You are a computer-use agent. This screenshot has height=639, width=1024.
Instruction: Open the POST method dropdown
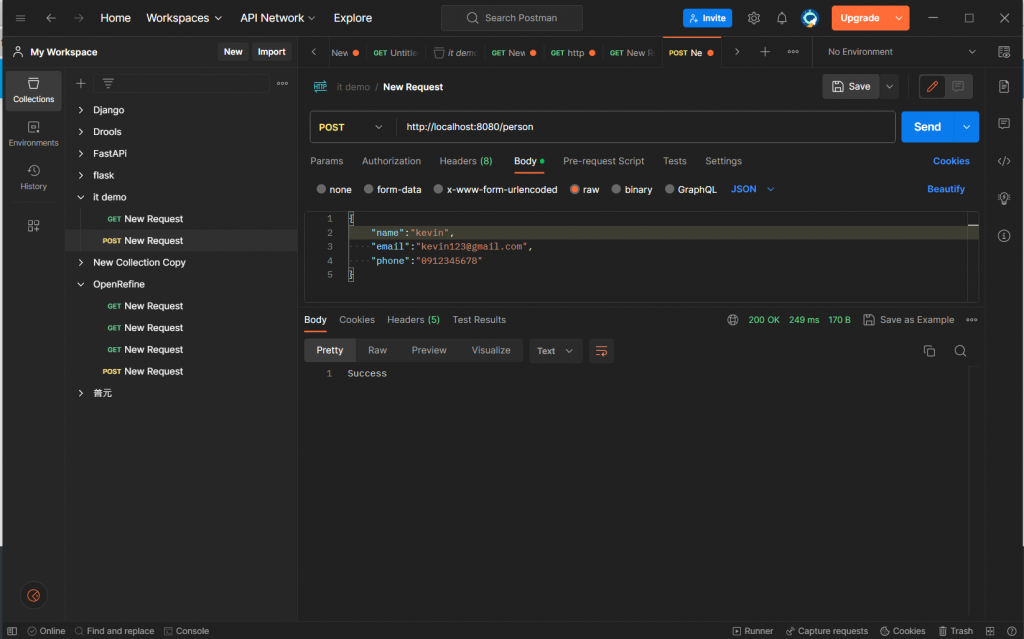(x=351, y=127)
